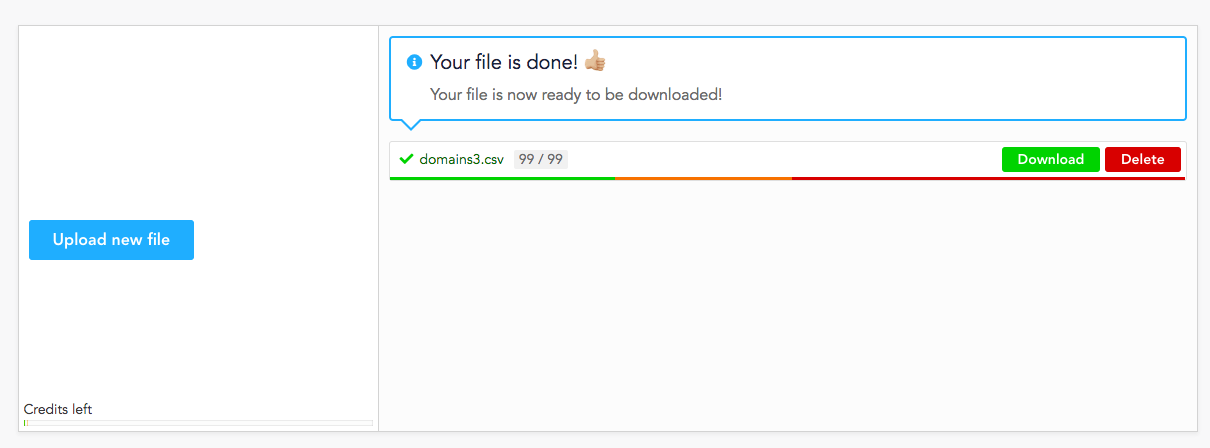Click empty space in the domains3.csv row
1210x448 pixels.
(x=785, y=159)
